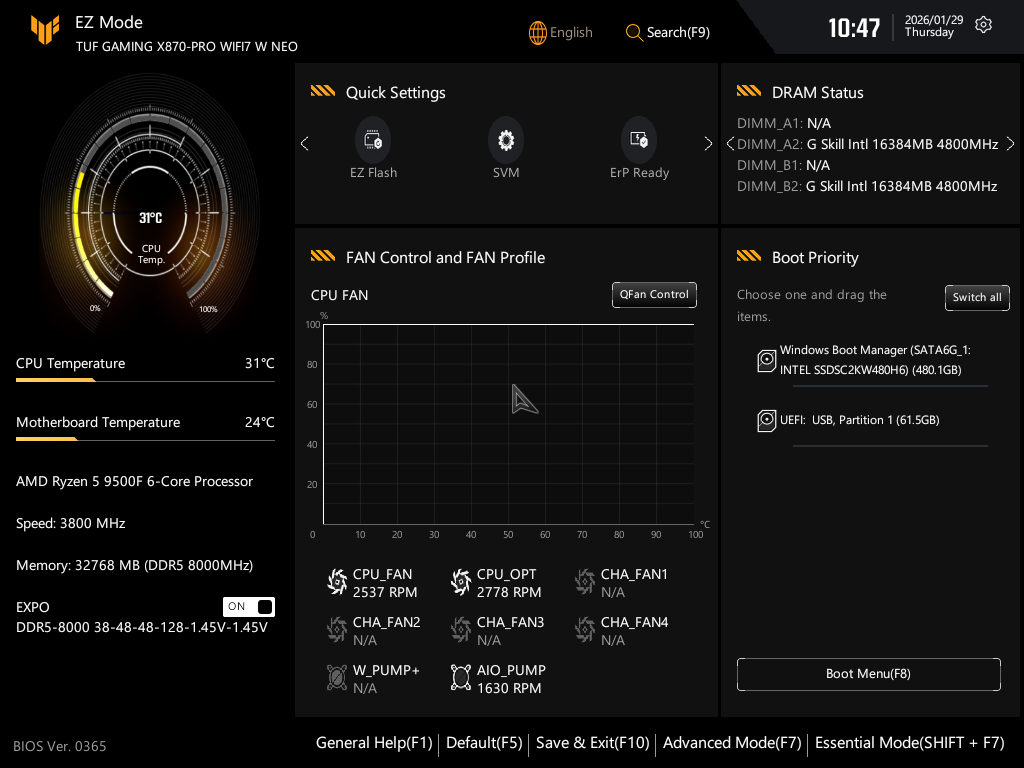This screenshot has width=1024, height=768.
Task: Show previous DRAM Status page arrow
Action: point(730,144)
